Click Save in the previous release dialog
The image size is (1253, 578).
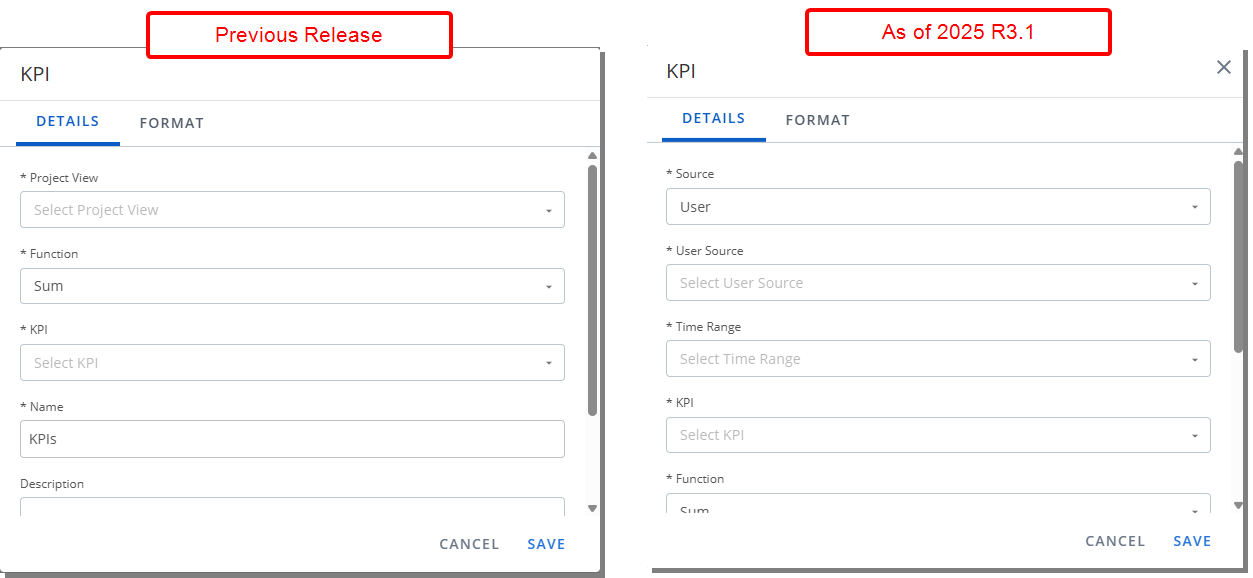[x=546, y=544]
